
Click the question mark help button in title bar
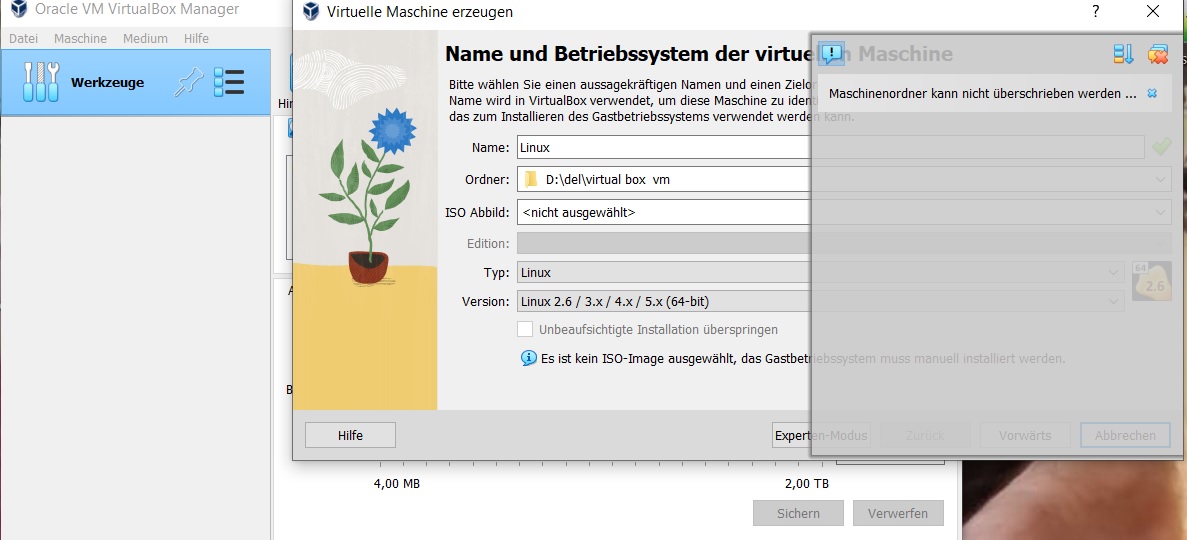pyautogui.click(x=1095, y=11)
